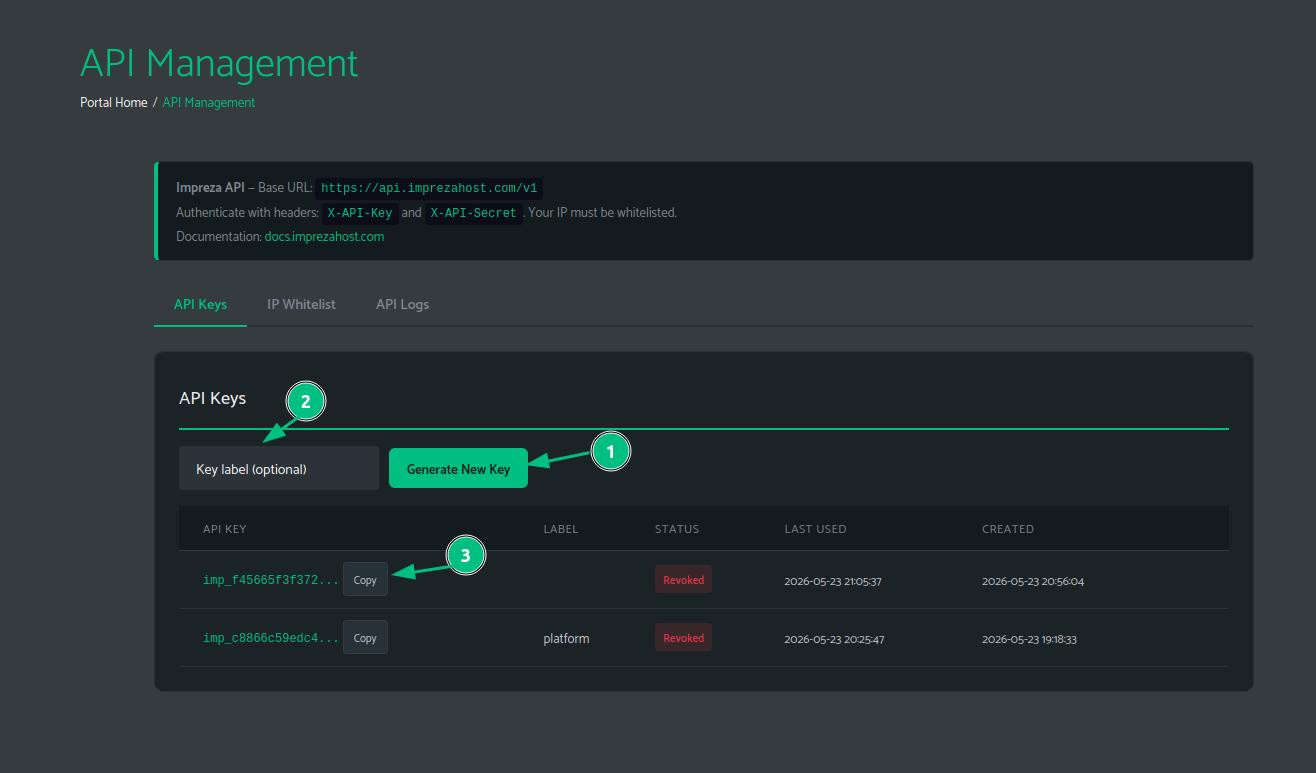The height and width of the screenshot is (773, 1316).
Task: Click the API KEY column header
Action: click(x=224, y=529)
